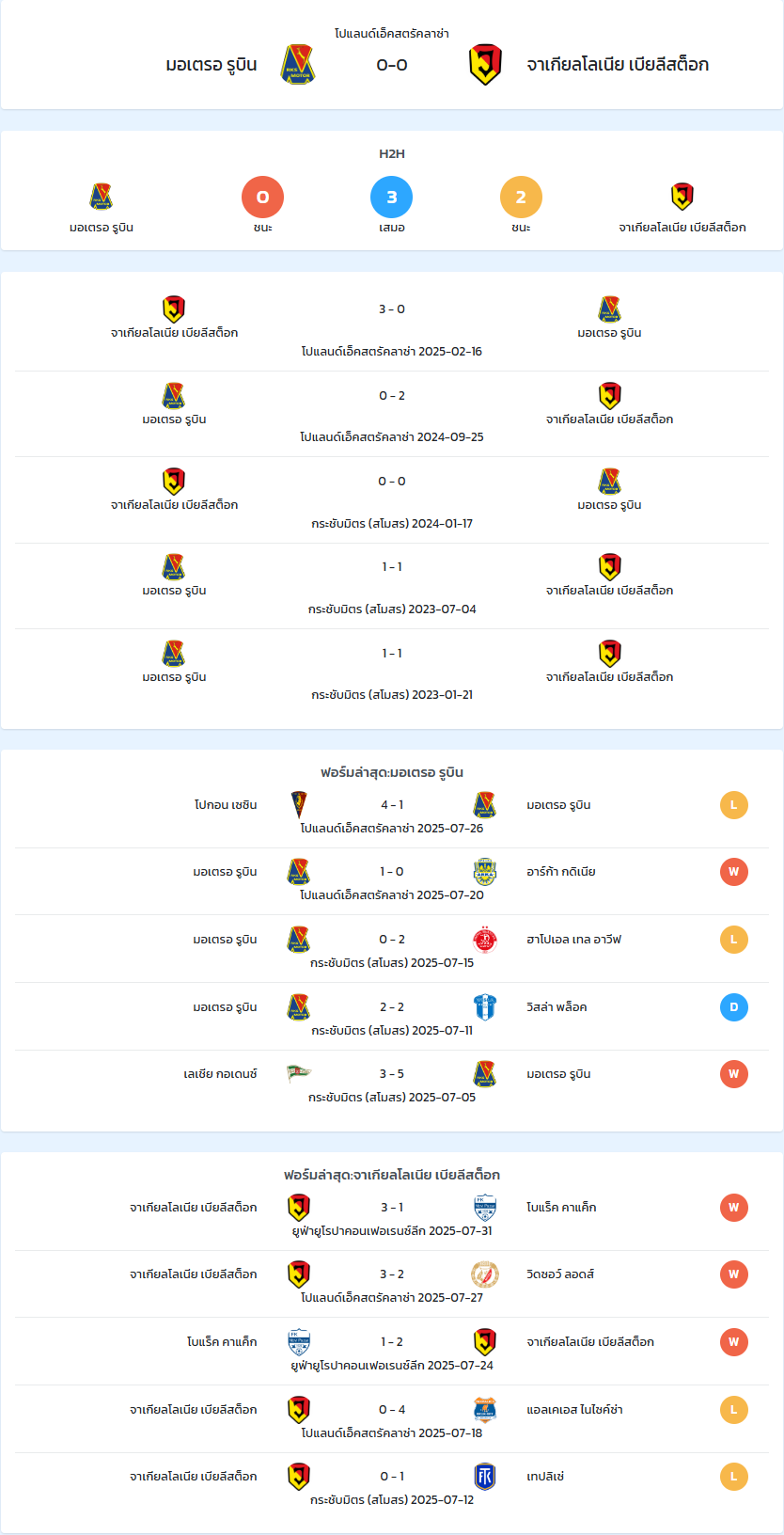Viewport: 784px width, 1535px height.
Task: Click the Jagiellonia crest in match header
Action: 485,65
